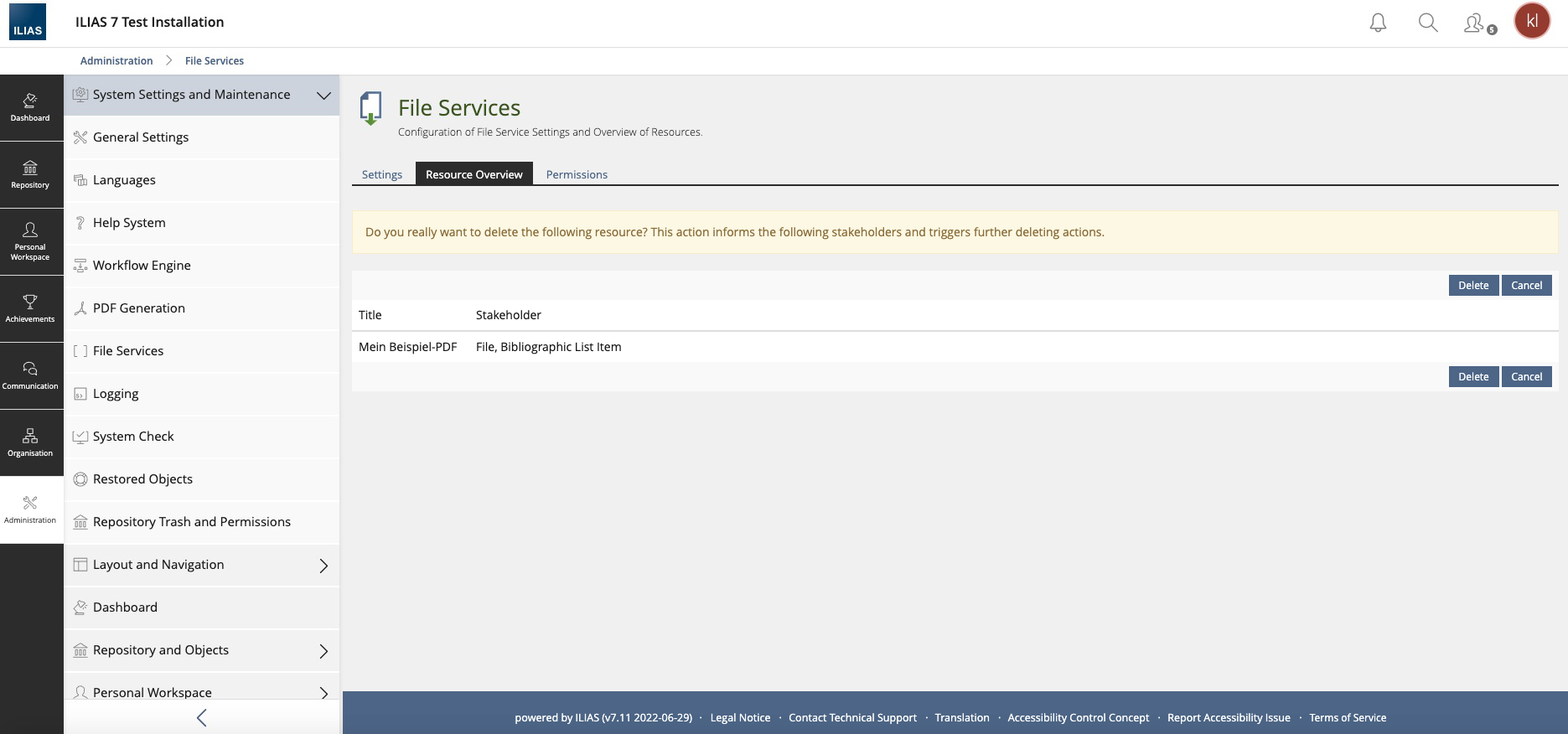1568x734 pixels.
Task: Switch to the Permissions tab
Action: 577,174
